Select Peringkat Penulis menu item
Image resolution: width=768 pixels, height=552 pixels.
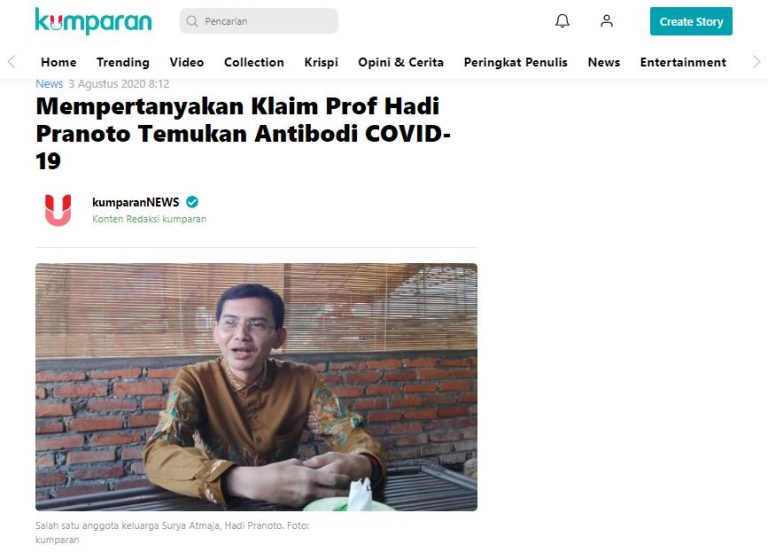click(x=515, y=62)
